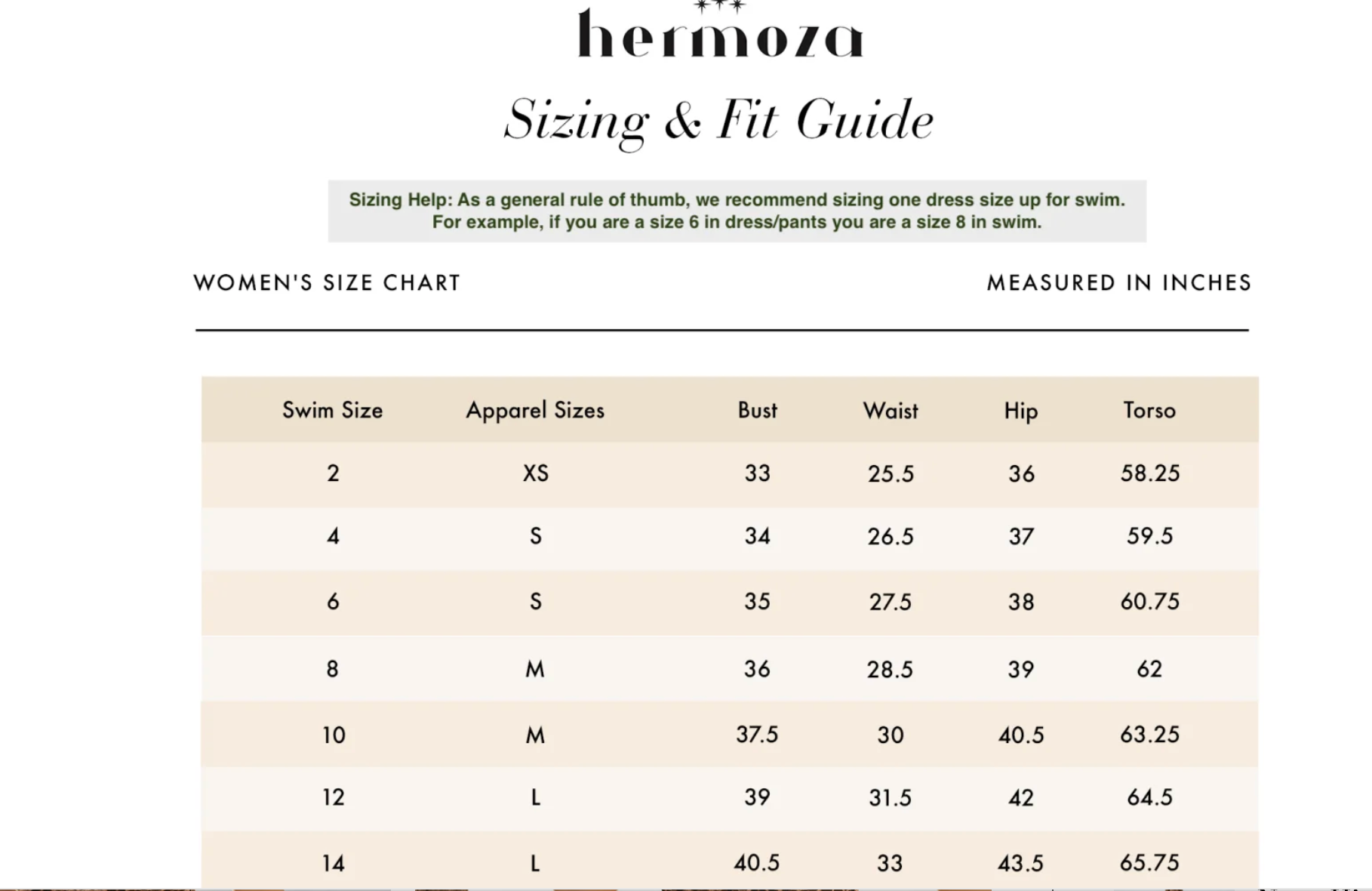Click the Waist column header
1372x891 pixels.
click(891, 411)
